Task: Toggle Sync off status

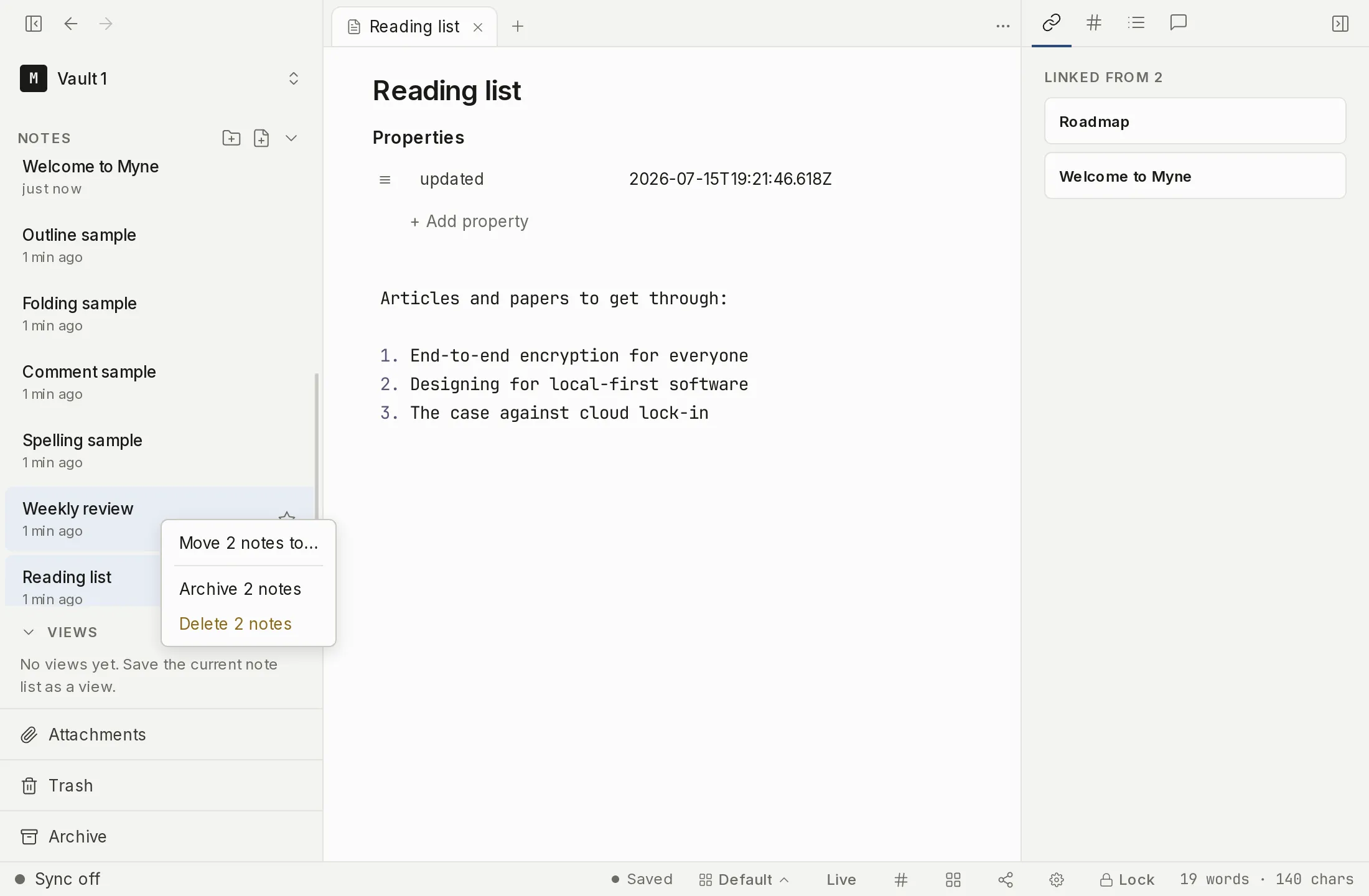Action: coord(57,879)
